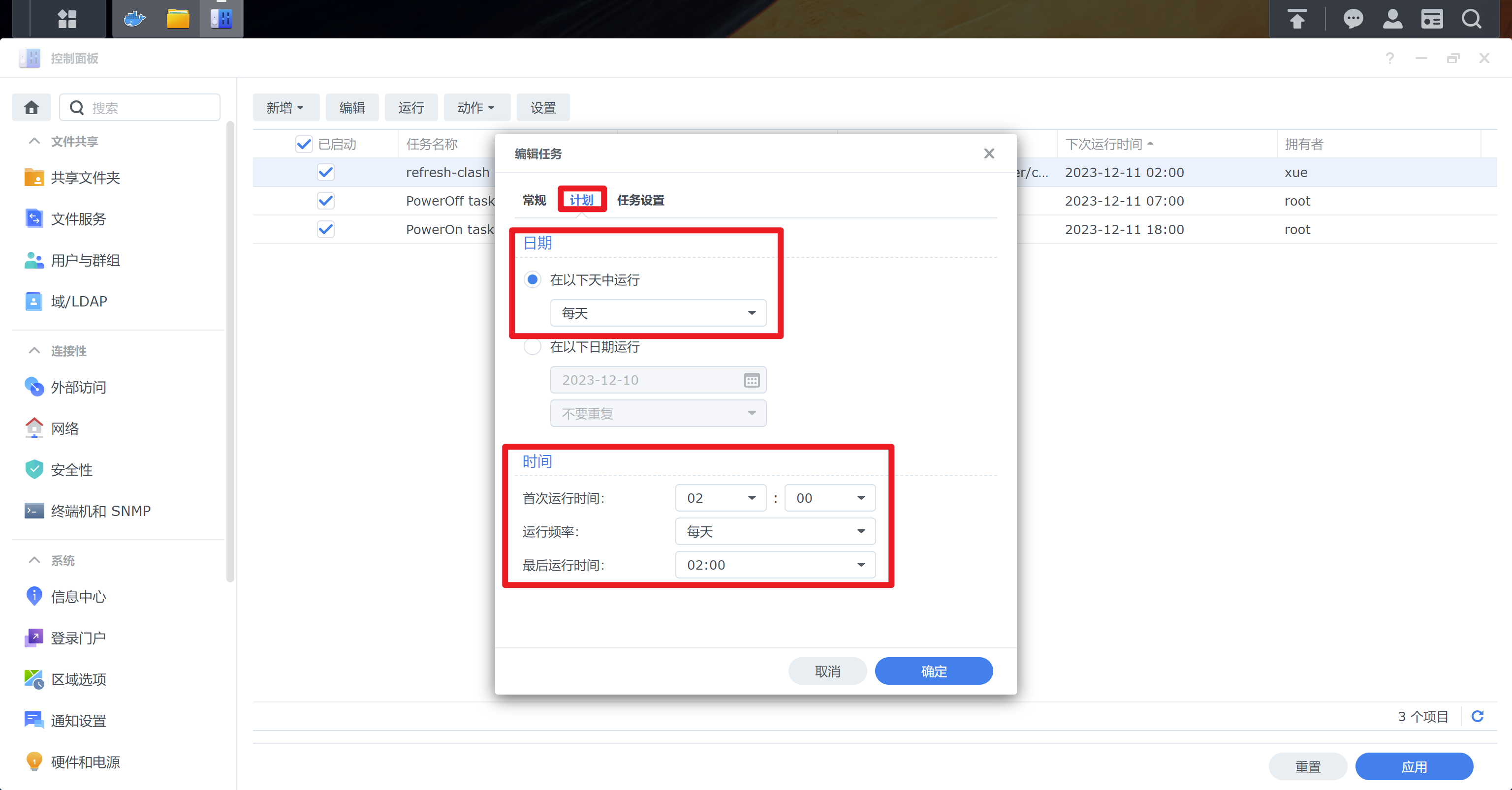1512x790 pixels.
Task: Collapse the 连接性 sidebar section
Action: [34, 351]
